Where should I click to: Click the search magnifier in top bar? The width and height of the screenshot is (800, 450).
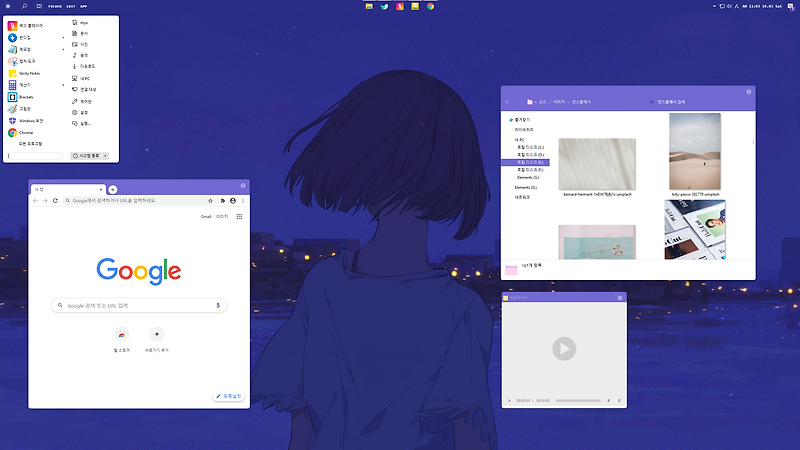pos(24,6)
